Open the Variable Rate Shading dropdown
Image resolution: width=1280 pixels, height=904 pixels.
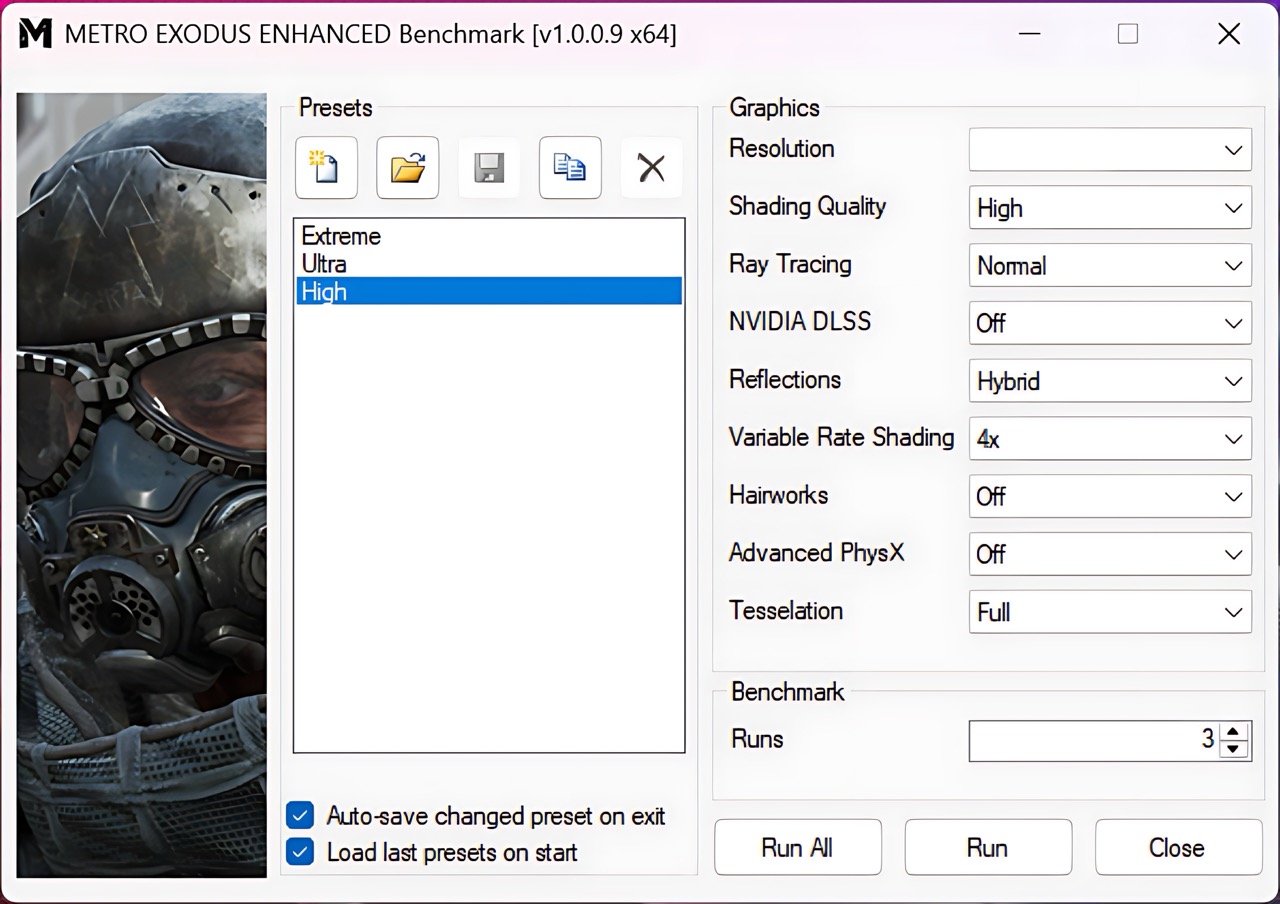click(x=1110, y=439)
